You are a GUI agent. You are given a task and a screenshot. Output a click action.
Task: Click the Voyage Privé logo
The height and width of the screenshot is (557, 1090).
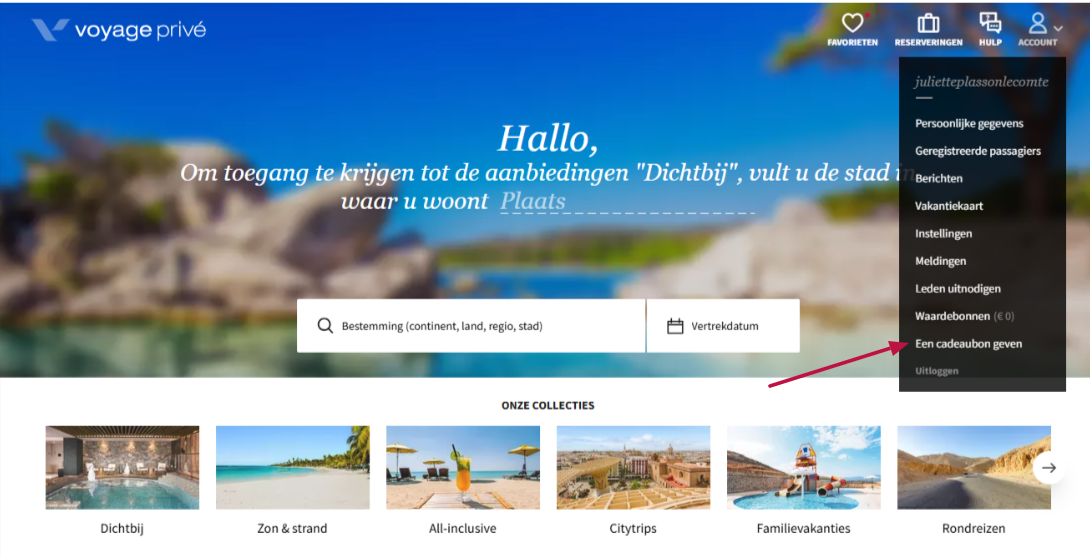point(119,30)
